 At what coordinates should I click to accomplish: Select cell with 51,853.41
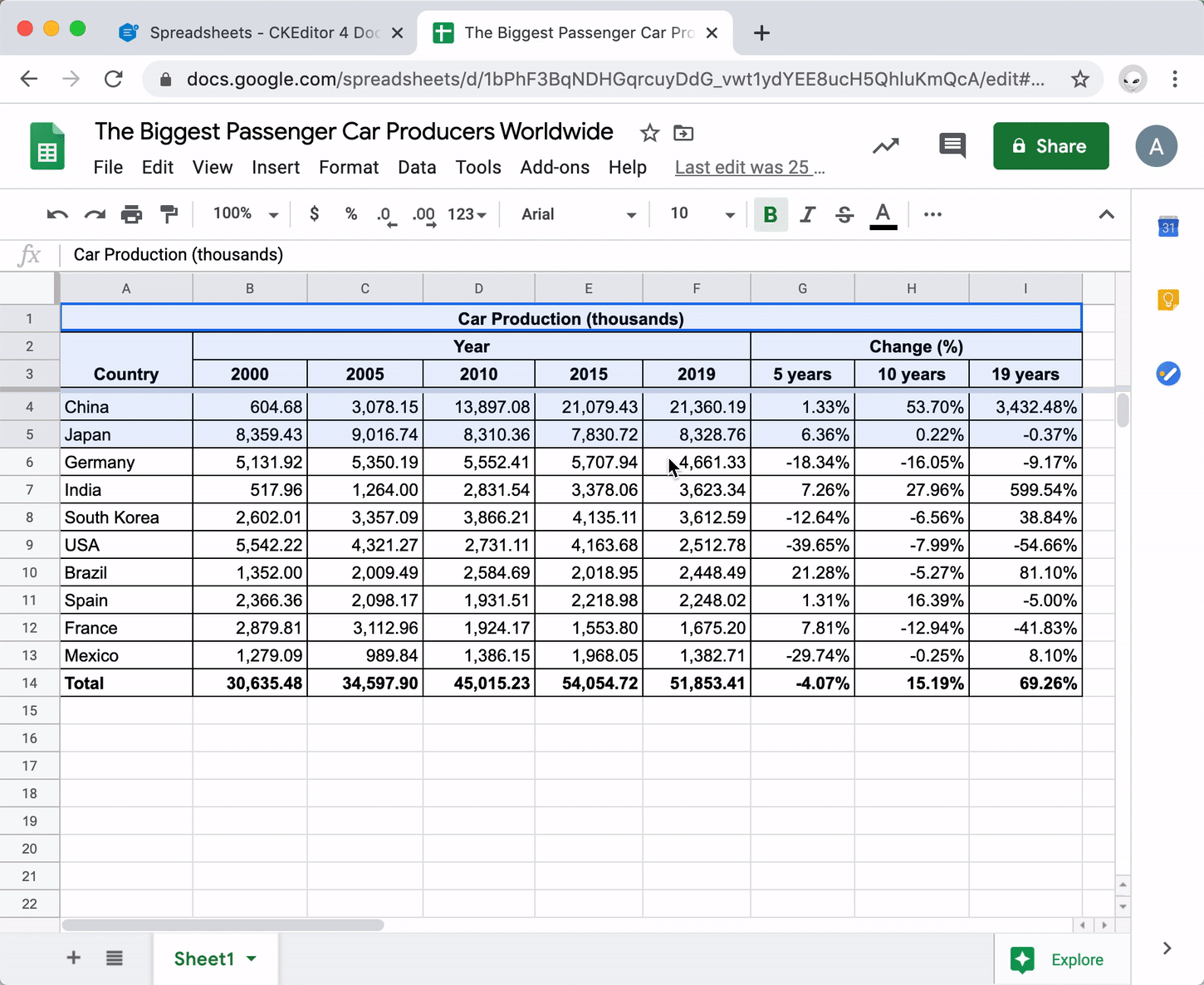point(697,683)
